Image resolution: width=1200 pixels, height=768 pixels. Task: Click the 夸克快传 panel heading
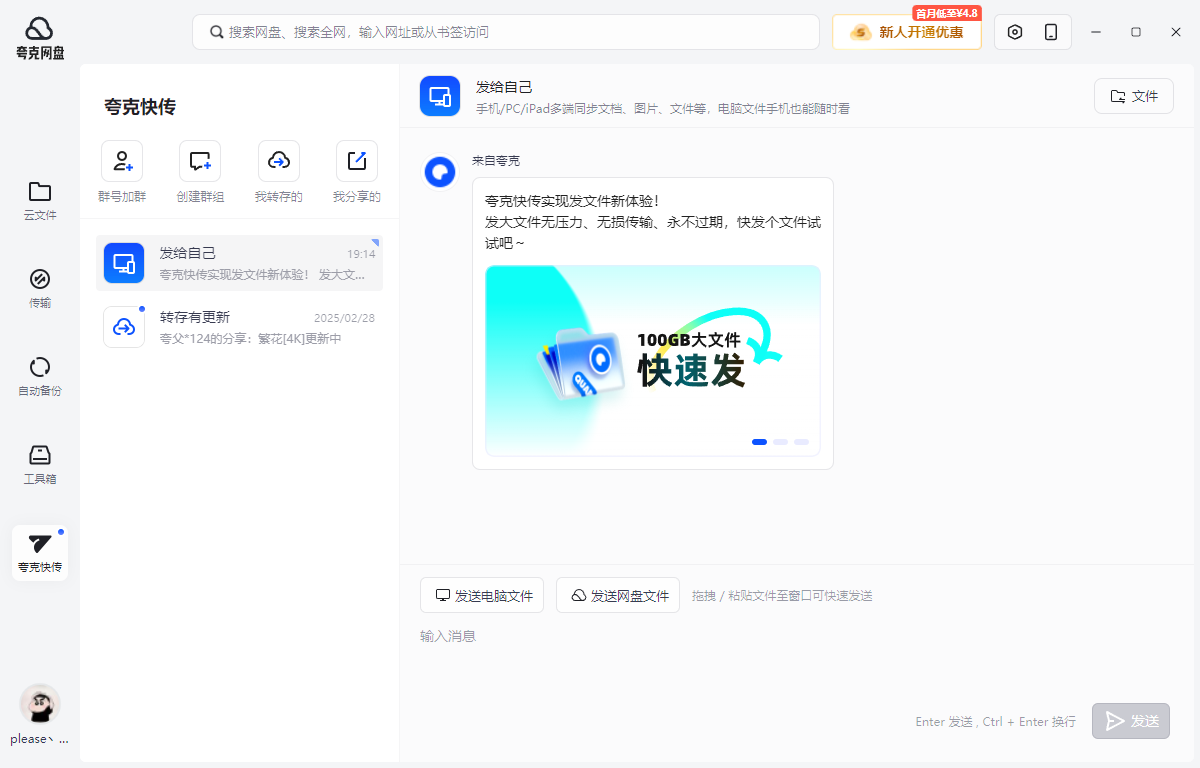(x=140, y=107)
